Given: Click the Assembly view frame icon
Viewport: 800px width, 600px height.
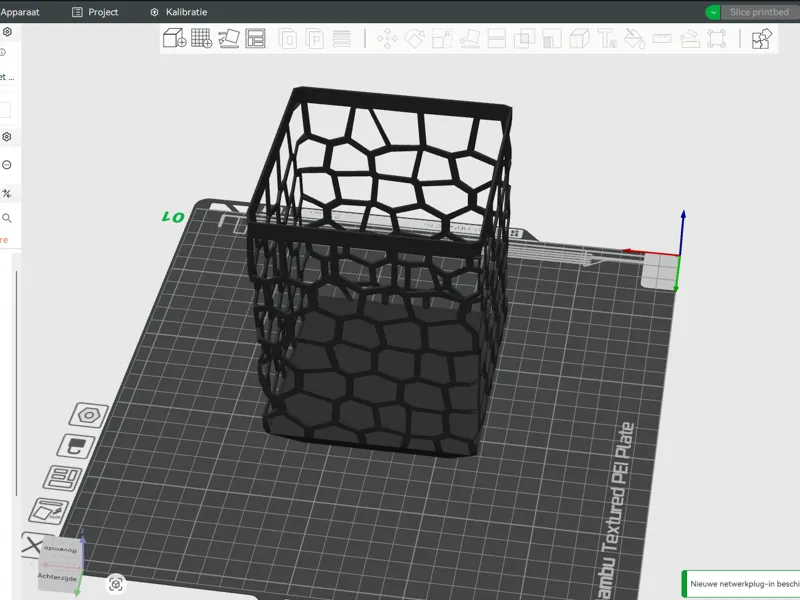Looking at the screenshot, I should [717, 39].
